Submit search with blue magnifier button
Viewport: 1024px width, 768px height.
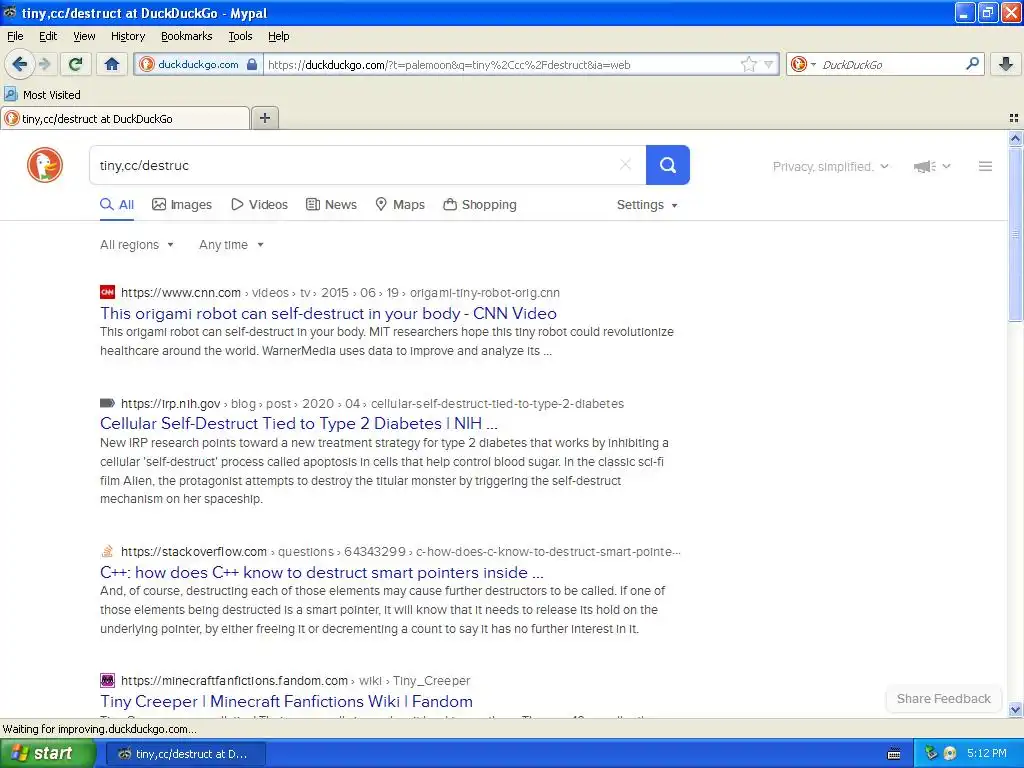click(667, 165)
